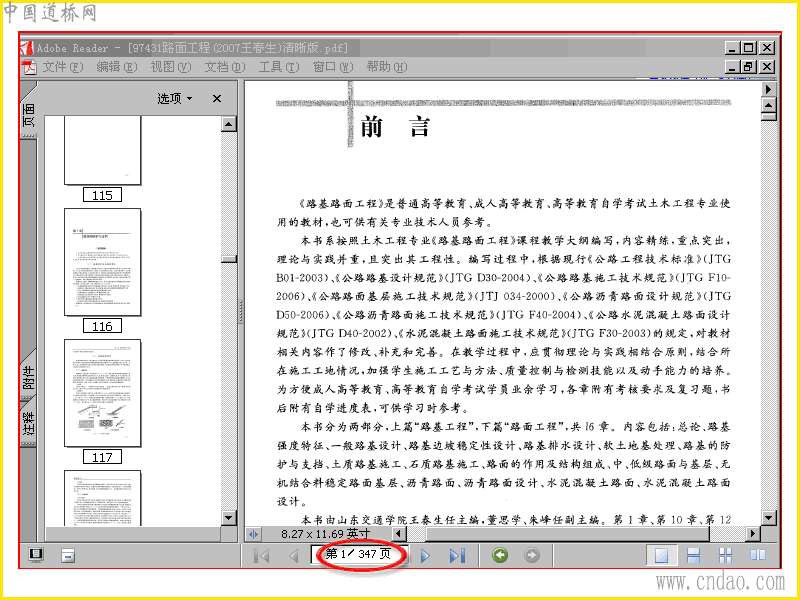Go to the first page button
This screenshot has height=600, width=800.
pyautogui.click(x=262, y=555)
